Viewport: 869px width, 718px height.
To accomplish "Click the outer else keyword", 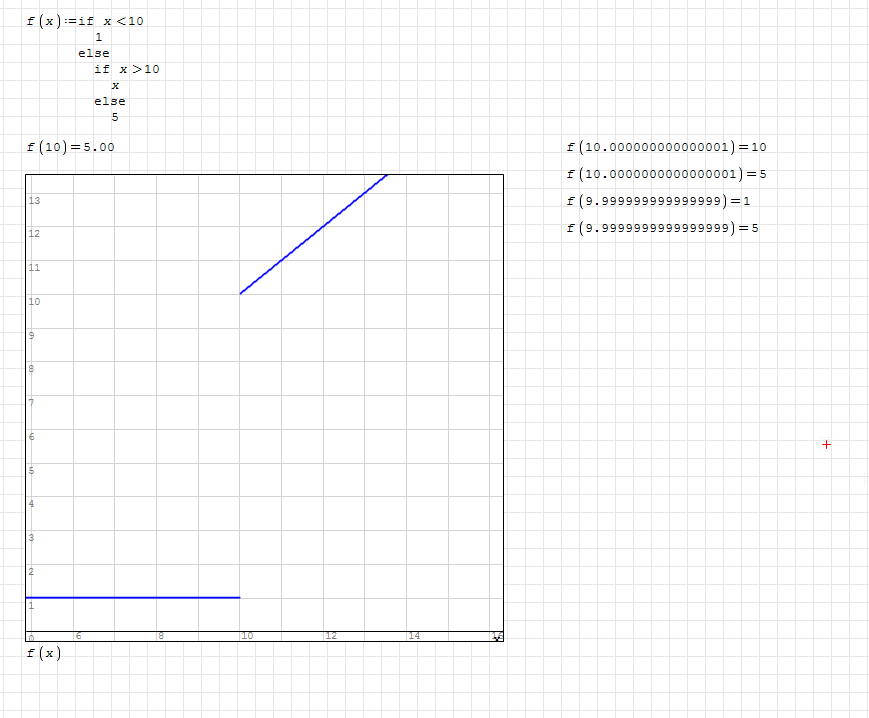I will coord(93,53).
